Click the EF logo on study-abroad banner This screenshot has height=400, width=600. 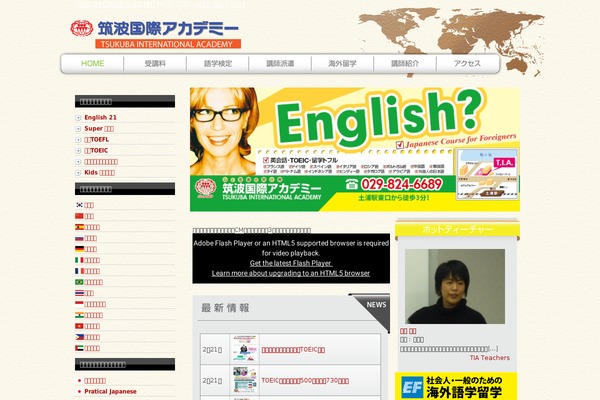[x=412, y=387]
